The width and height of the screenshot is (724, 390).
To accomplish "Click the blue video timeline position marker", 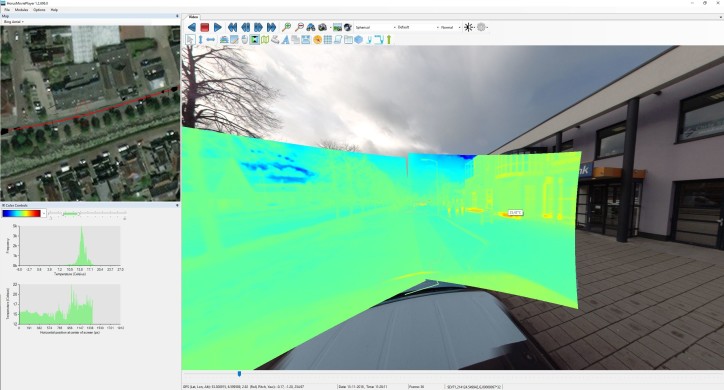I will 239,374.
